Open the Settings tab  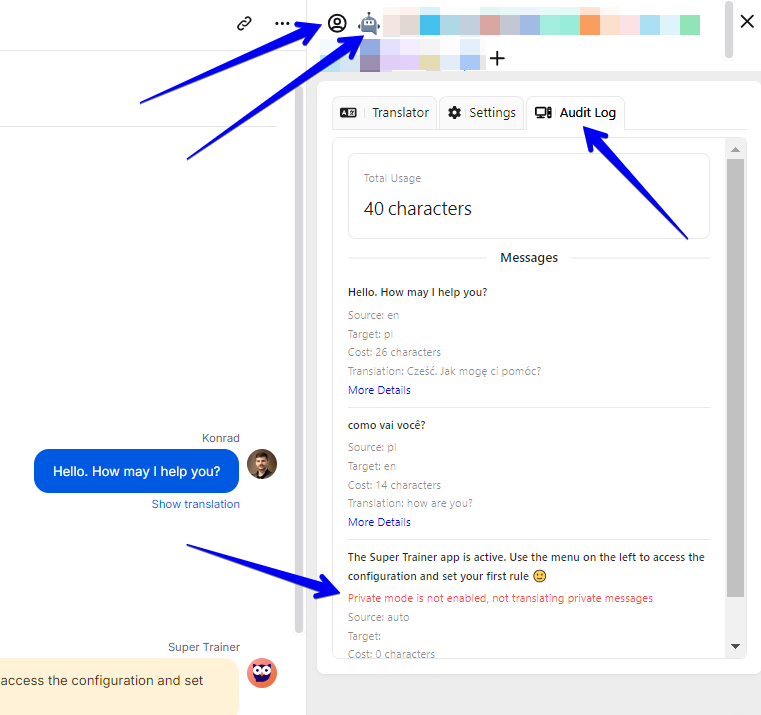click(482, 113)
